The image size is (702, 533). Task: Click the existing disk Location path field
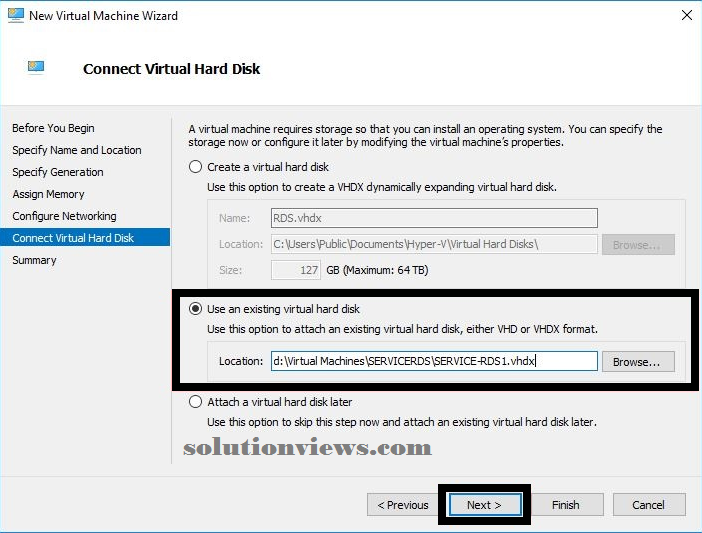coord(434,361)
